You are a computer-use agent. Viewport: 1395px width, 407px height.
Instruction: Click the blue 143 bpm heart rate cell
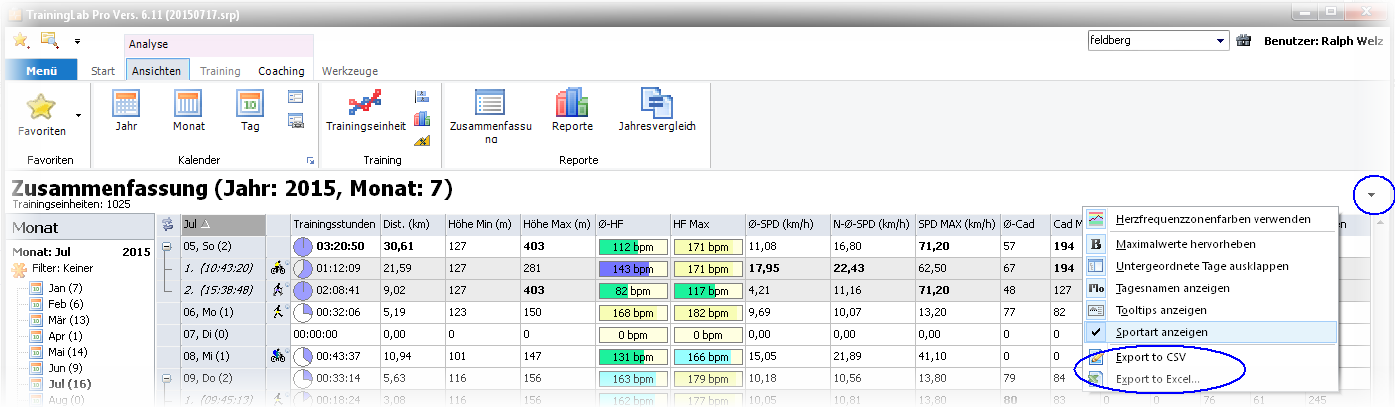pos(631,268)
